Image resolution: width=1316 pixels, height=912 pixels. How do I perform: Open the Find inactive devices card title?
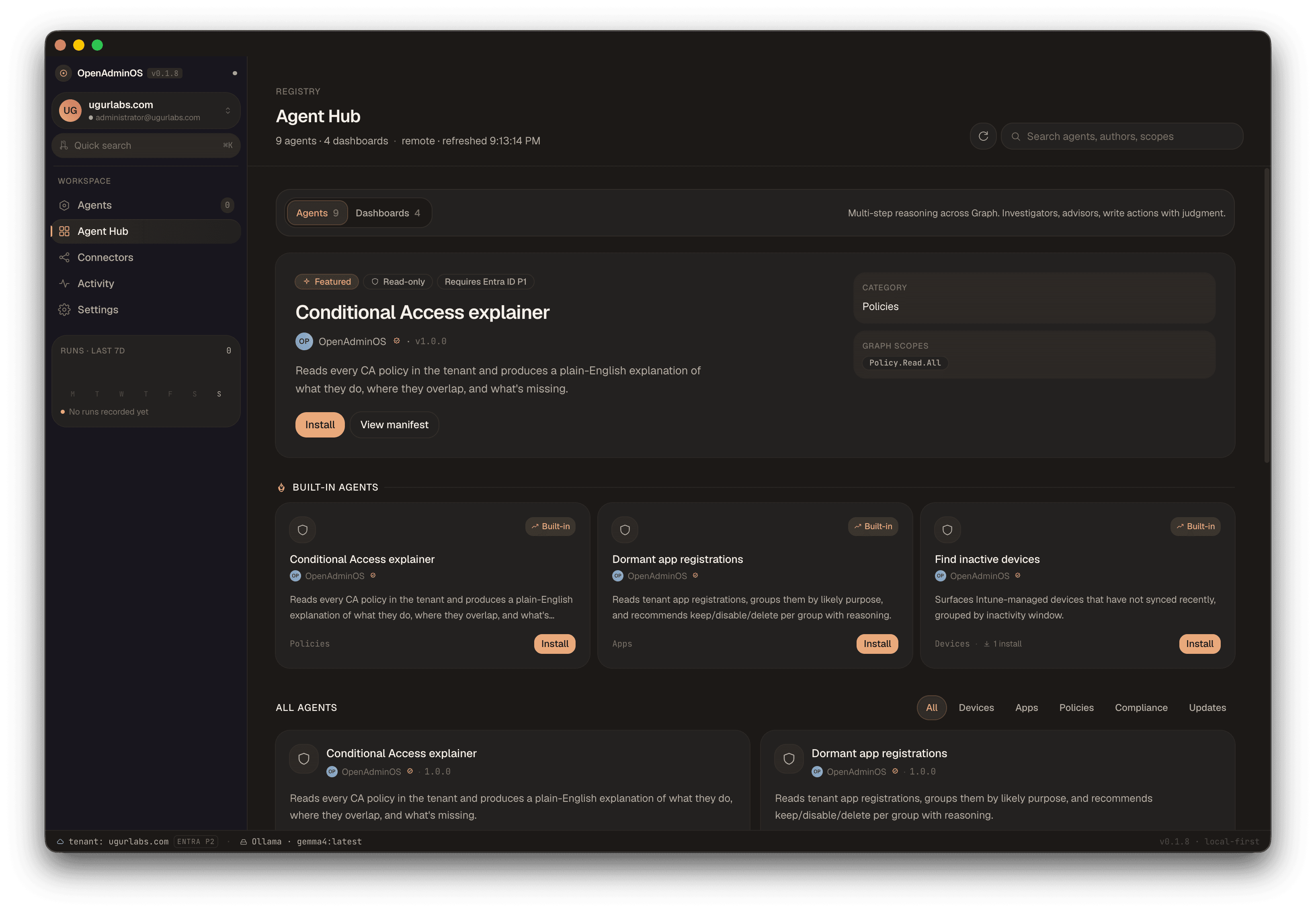(x=987, y=559)
